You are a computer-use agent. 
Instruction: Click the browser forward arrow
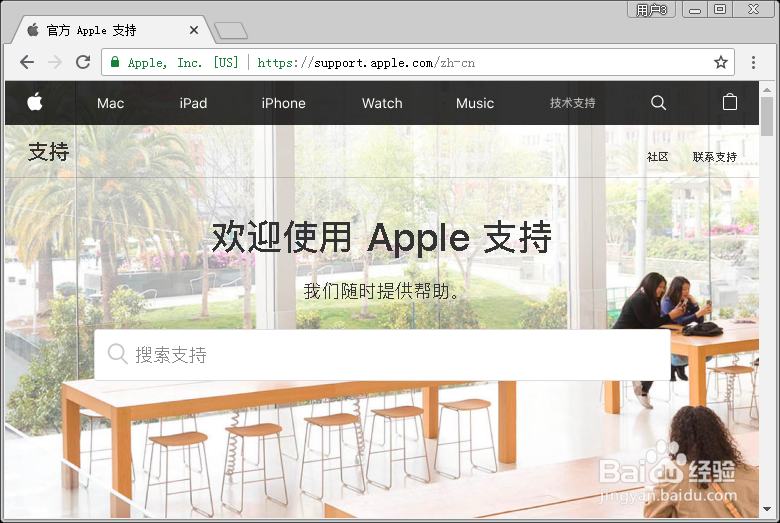click(x=55, y=62)
